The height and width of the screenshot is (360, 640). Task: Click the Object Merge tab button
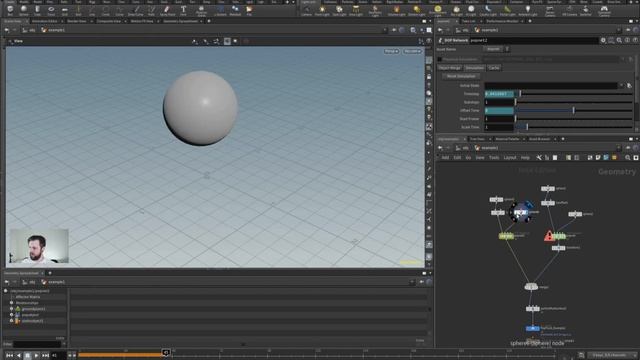[450, 68]
